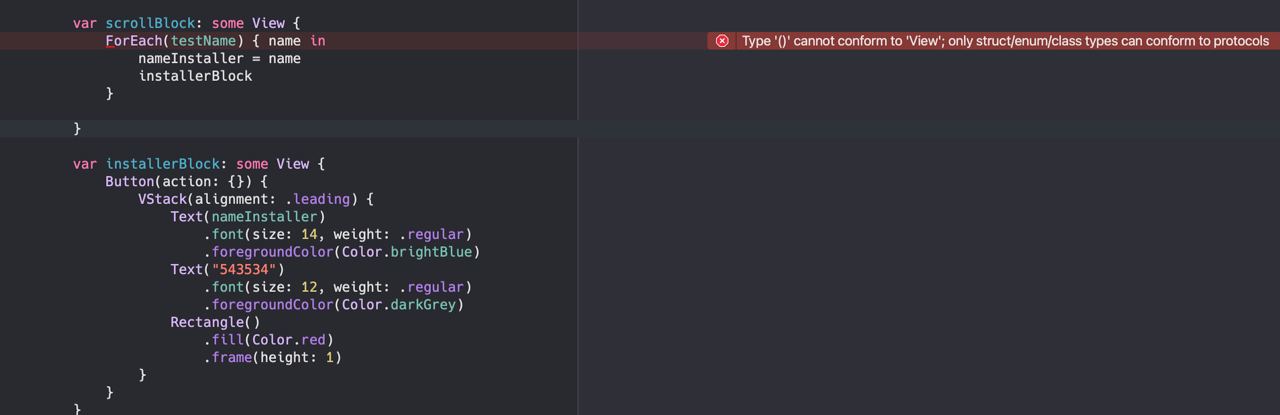Click 'testName' argument inside ForEach
Image resolution: width=1280 pixels, height=415 pixels.
point(204,41)
